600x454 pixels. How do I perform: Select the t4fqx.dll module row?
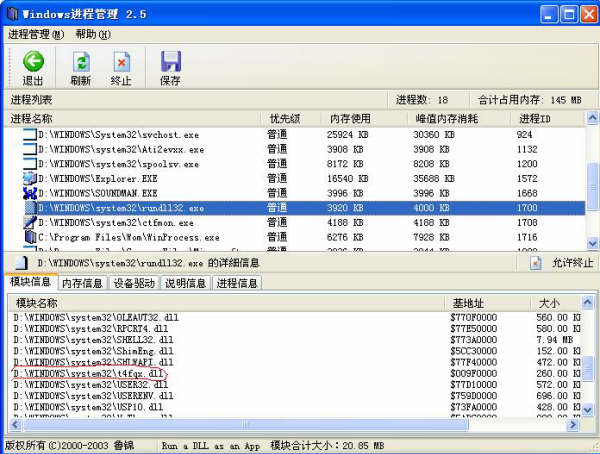tap(295, 373)
